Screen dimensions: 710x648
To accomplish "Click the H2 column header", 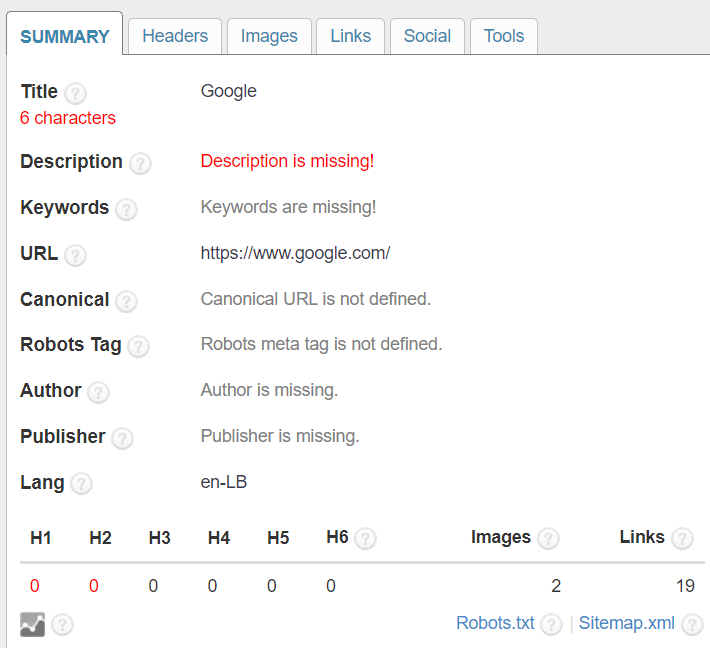I will [100, 538].
